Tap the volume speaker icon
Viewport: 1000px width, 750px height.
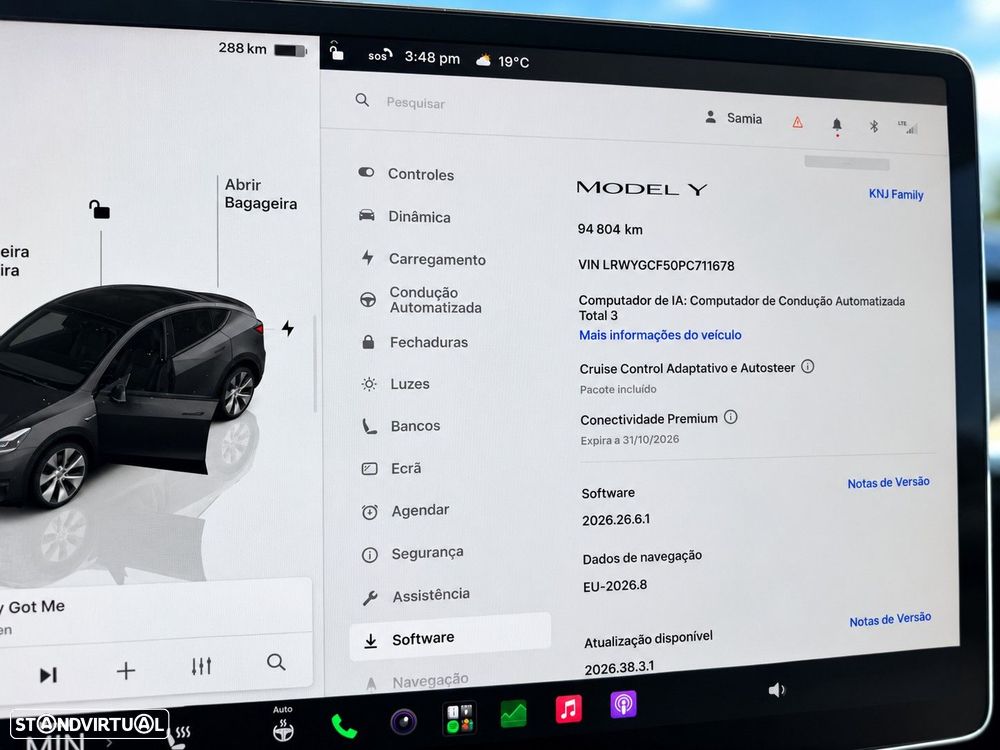(776, 690)
